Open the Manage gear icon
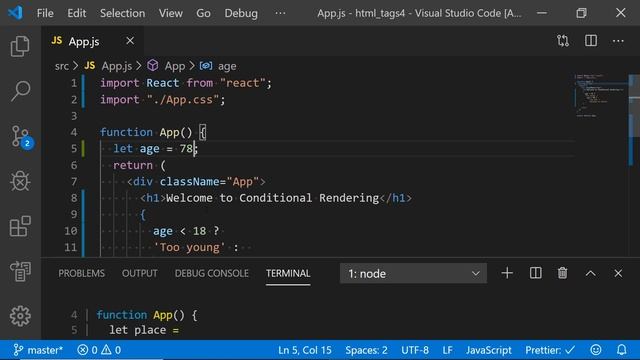The width and height of the screenshot is (640, 360). [x=20, y=316]
